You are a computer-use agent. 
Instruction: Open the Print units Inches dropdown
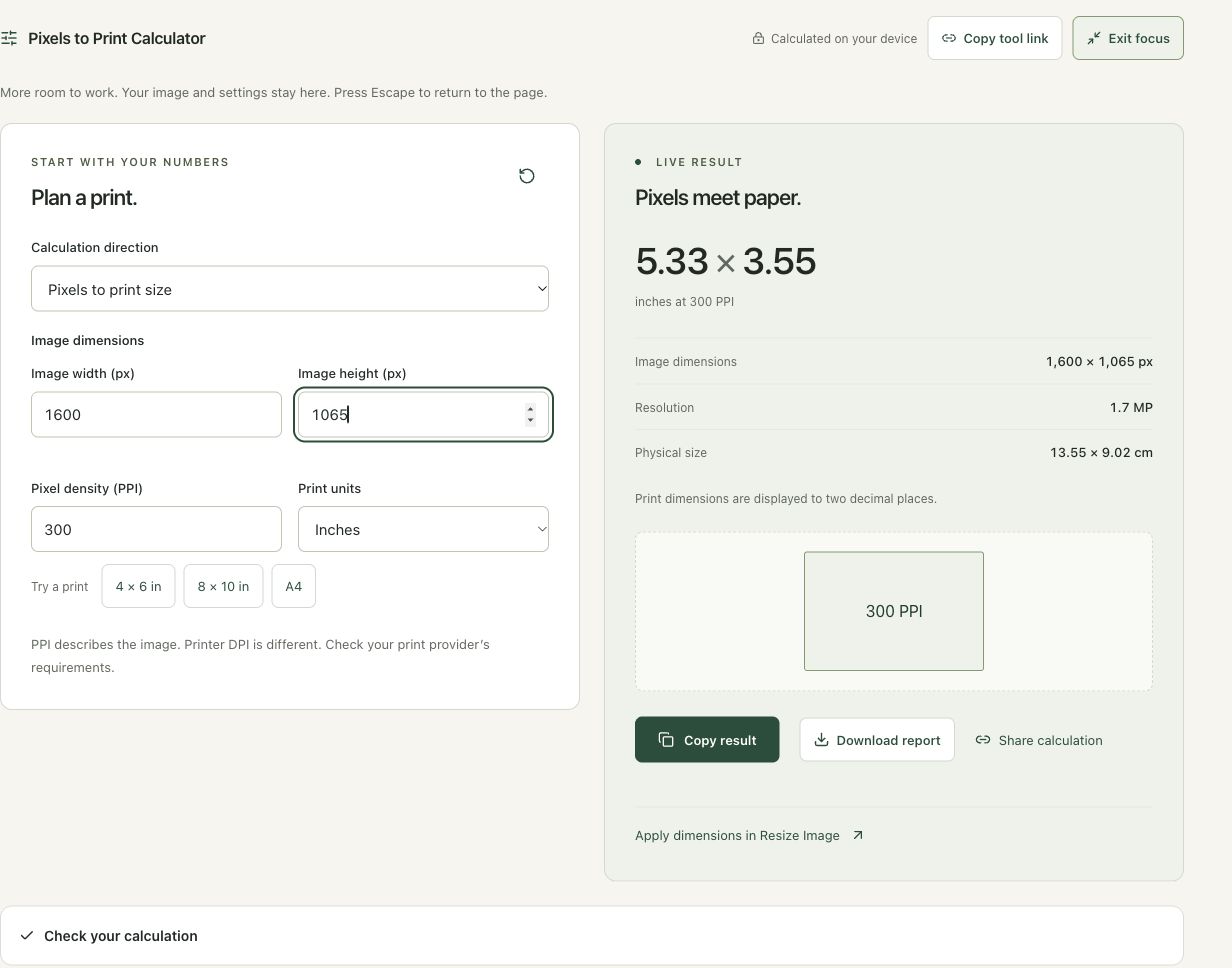tap(423, 529)
